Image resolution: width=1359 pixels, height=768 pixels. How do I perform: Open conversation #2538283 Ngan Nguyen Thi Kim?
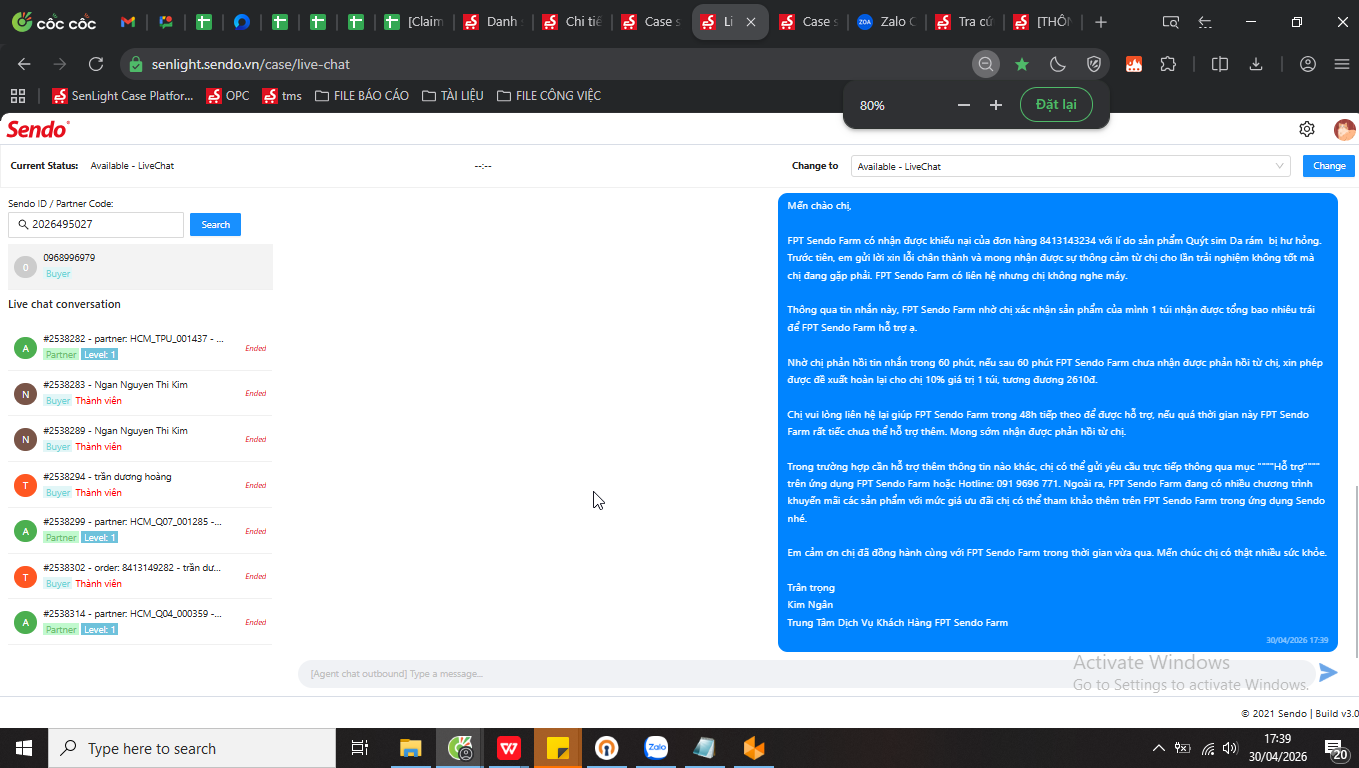tap(140, 393)
